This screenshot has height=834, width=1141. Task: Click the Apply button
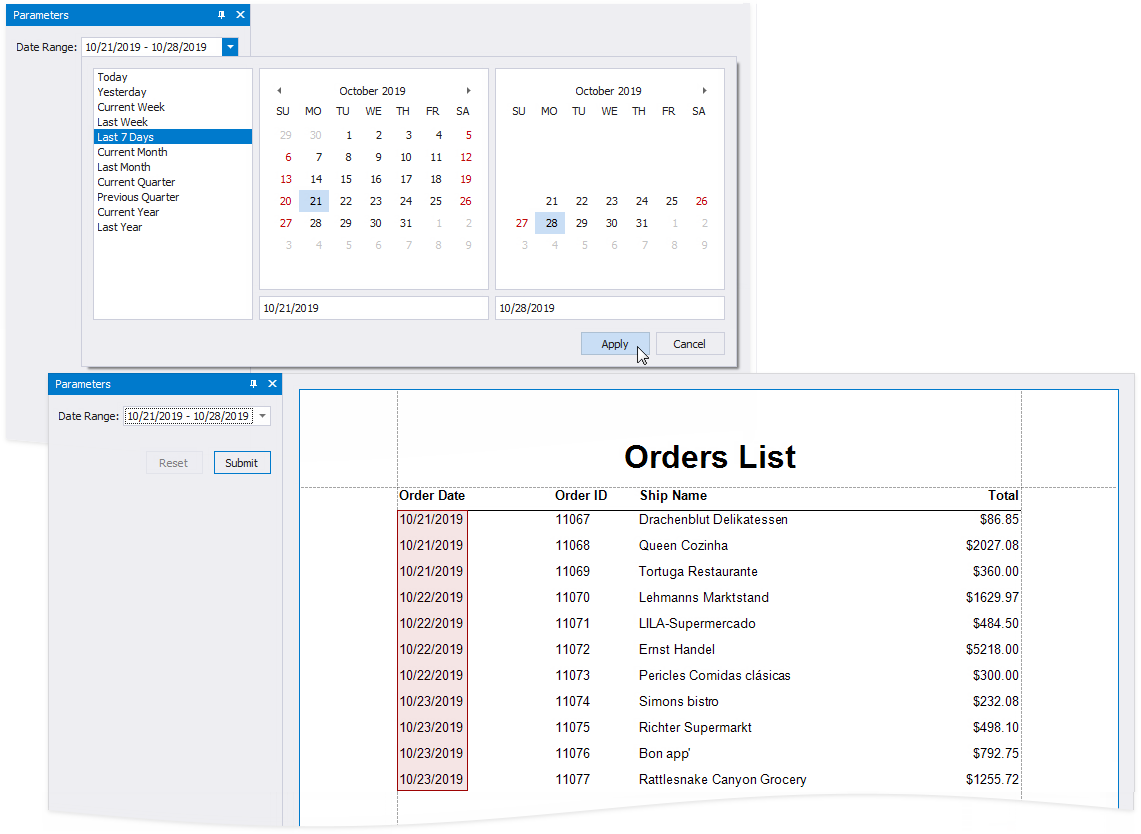click(x=615, y=344)
